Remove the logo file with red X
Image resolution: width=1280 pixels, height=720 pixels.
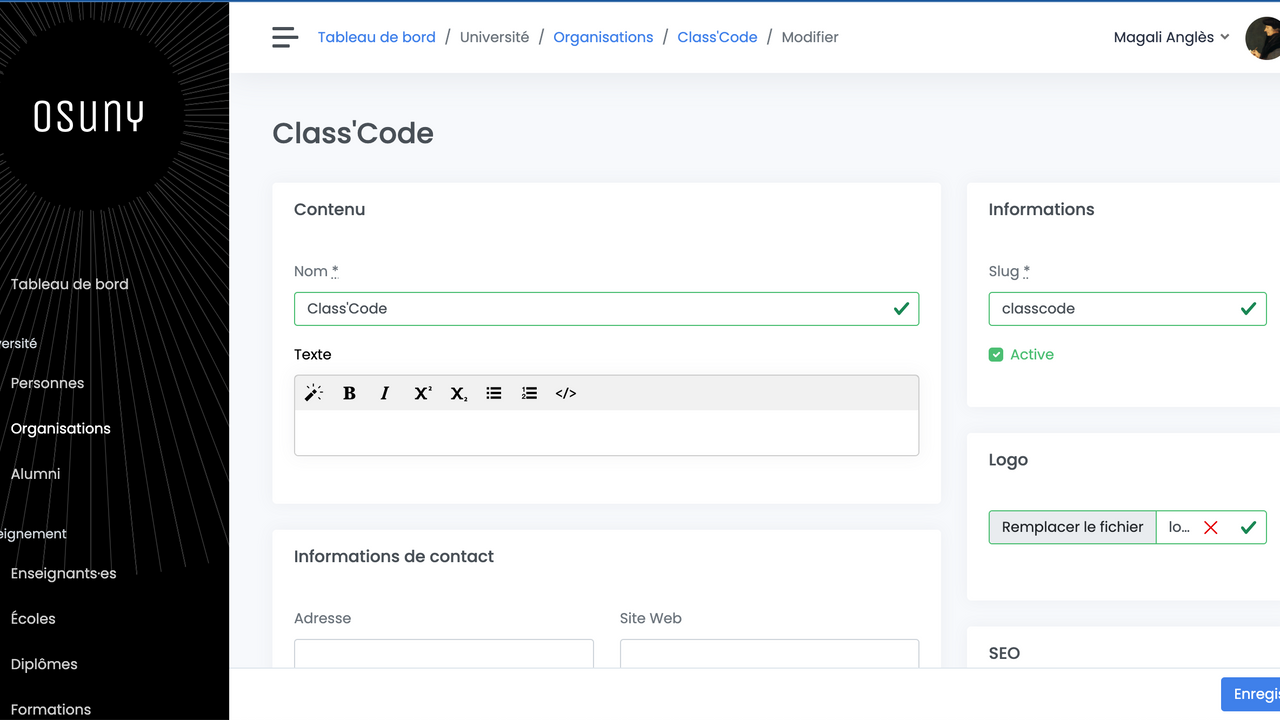point(1211,527)
